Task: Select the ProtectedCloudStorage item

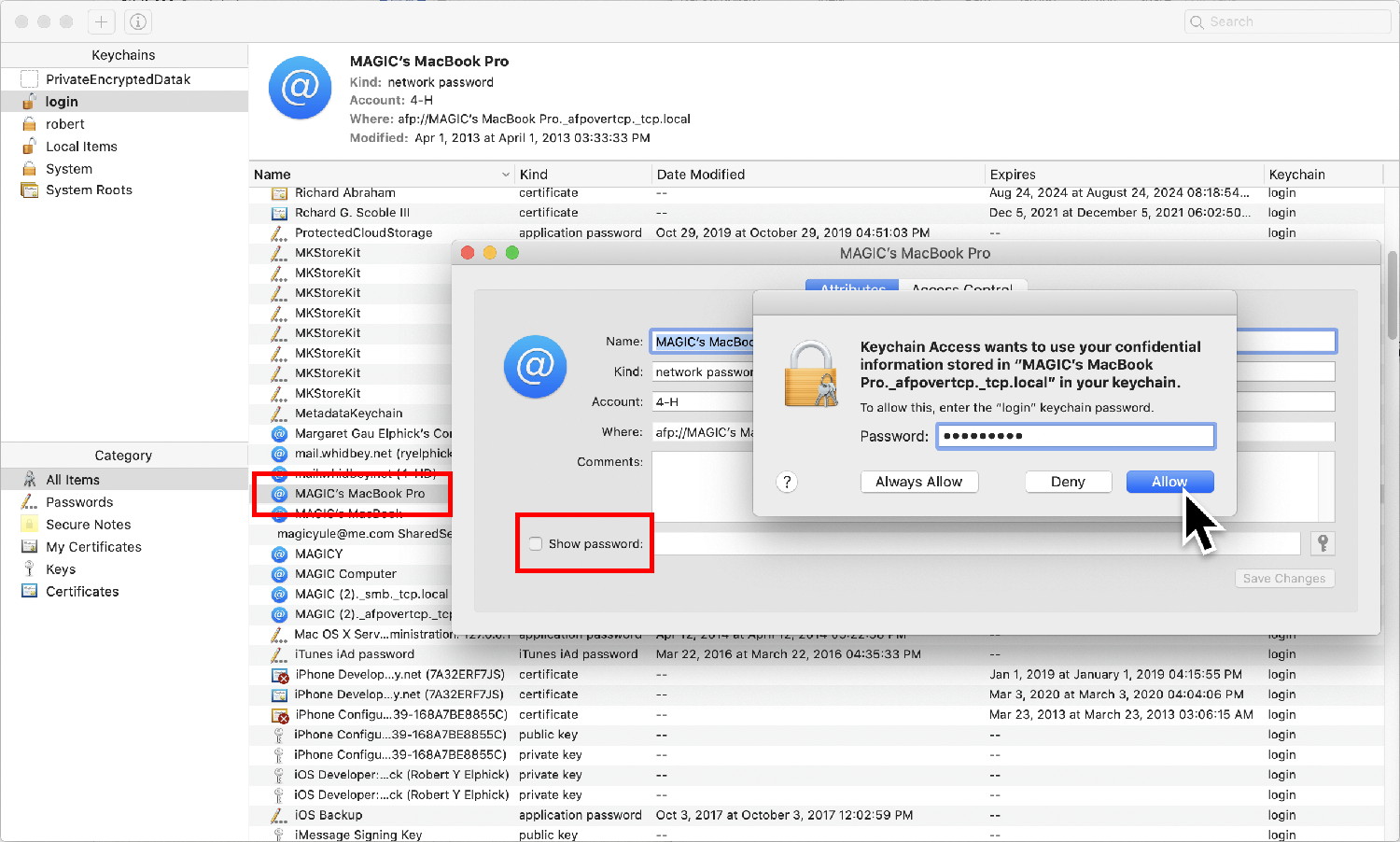Action: point(817,233)
